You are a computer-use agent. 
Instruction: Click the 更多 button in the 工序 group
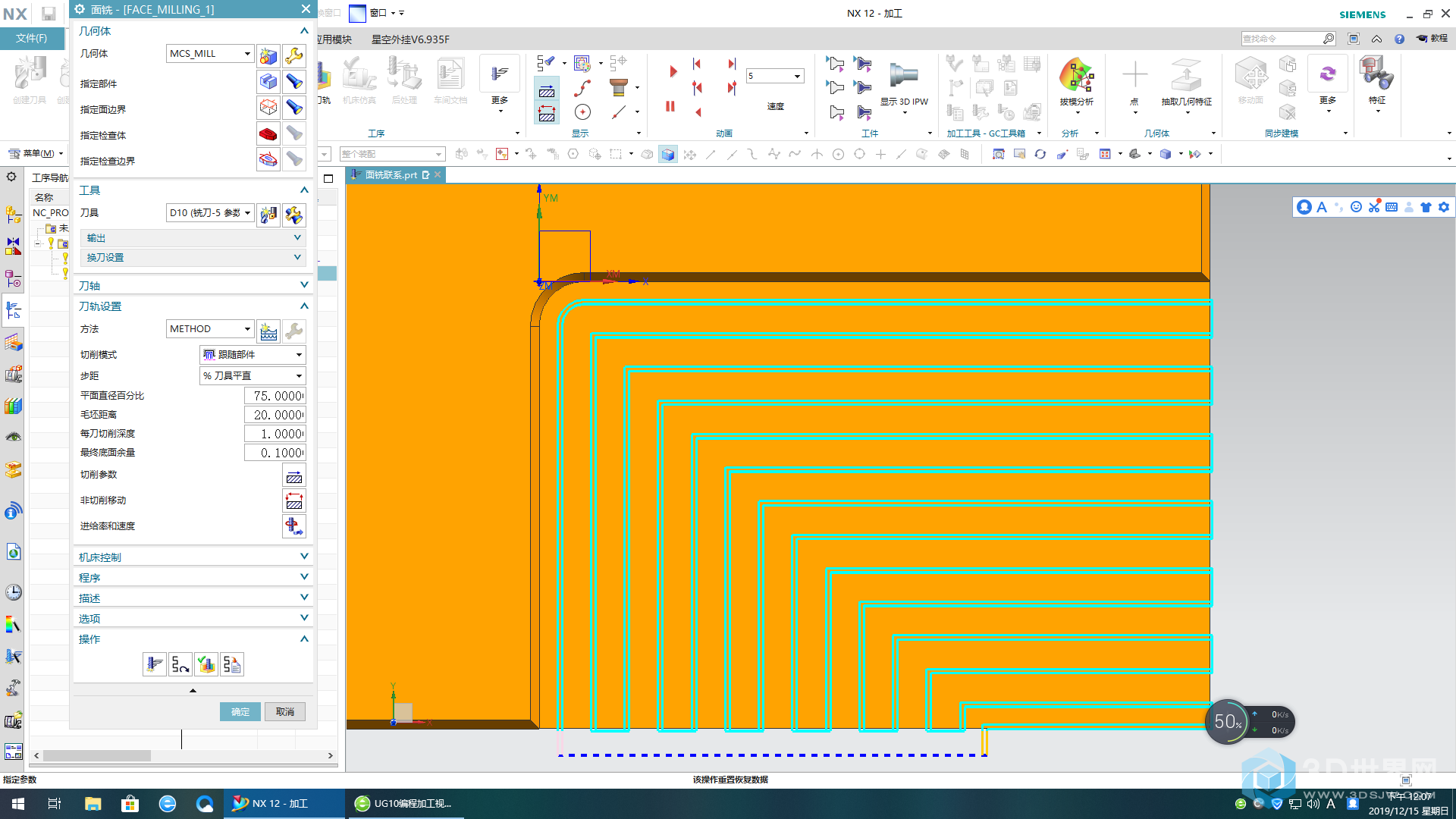coord(500,85)
